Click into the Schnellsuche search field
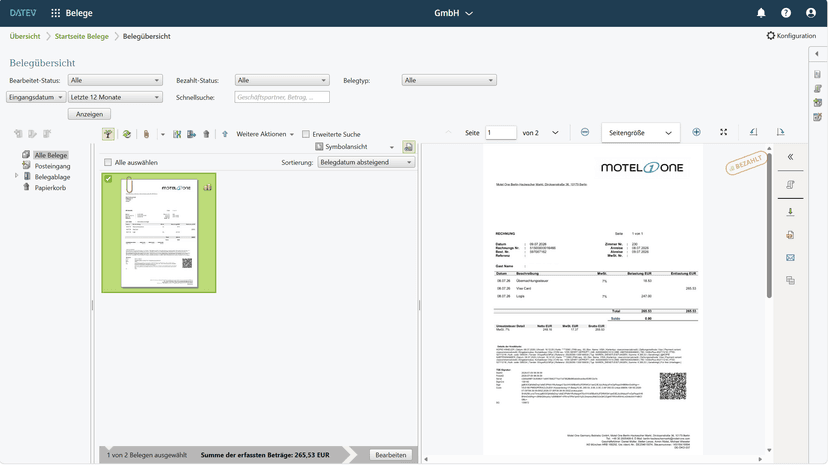The height and width of the screenshot is (465, 828). (282, 97)
